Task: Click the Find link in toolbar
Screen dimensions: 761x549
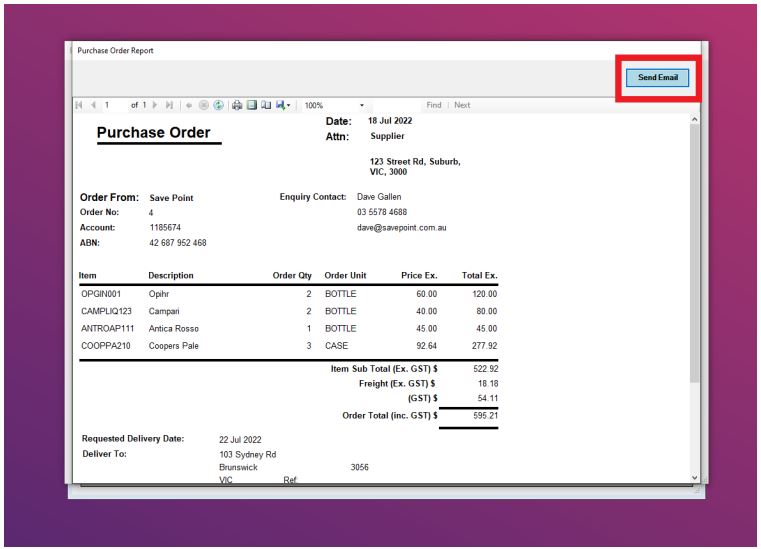Action: (434, 105)
